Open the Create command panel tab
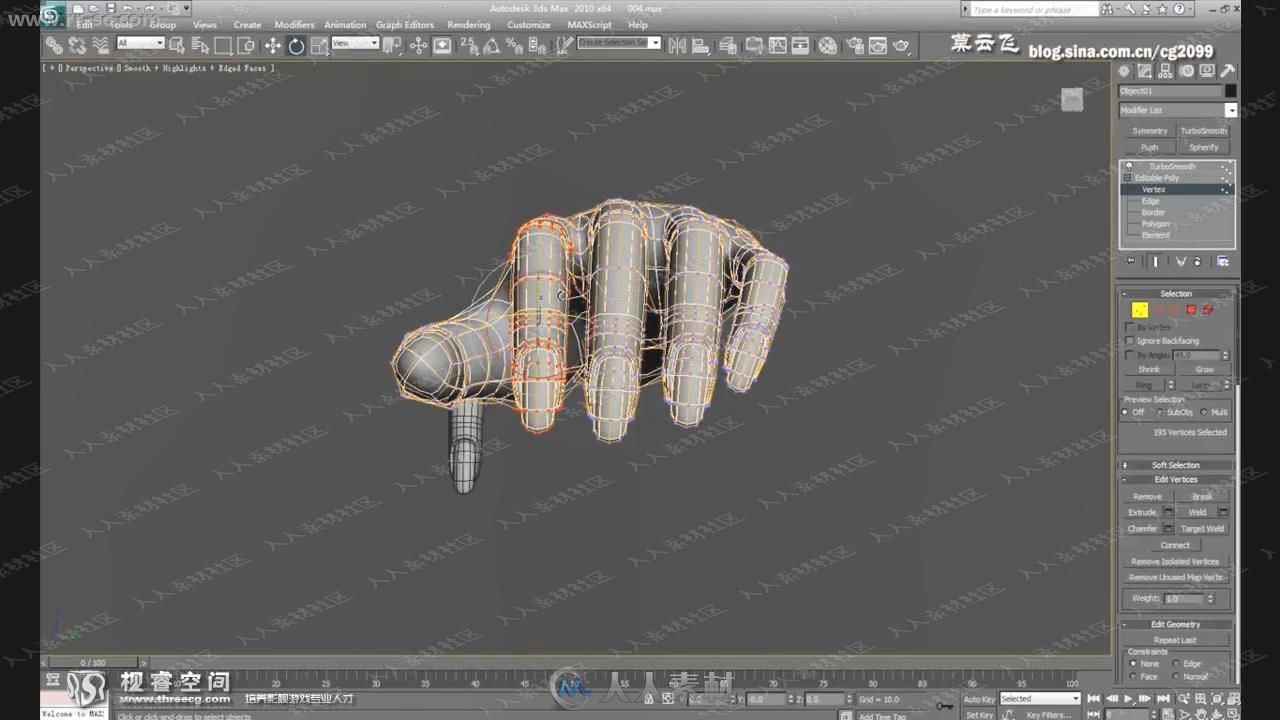Image resolution: width=1280 pixels, height=720 pixels. click(1124, 71)
